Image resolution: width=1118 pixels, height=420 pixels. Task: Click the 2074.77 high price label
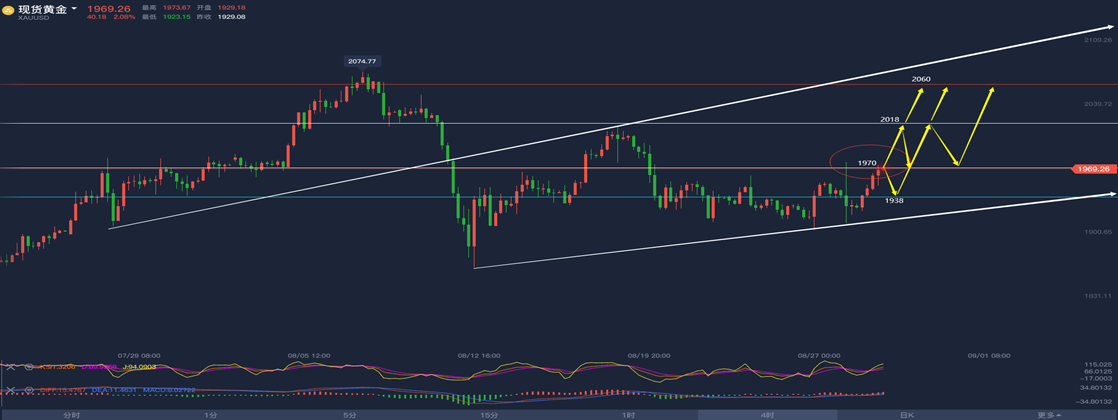364,62
